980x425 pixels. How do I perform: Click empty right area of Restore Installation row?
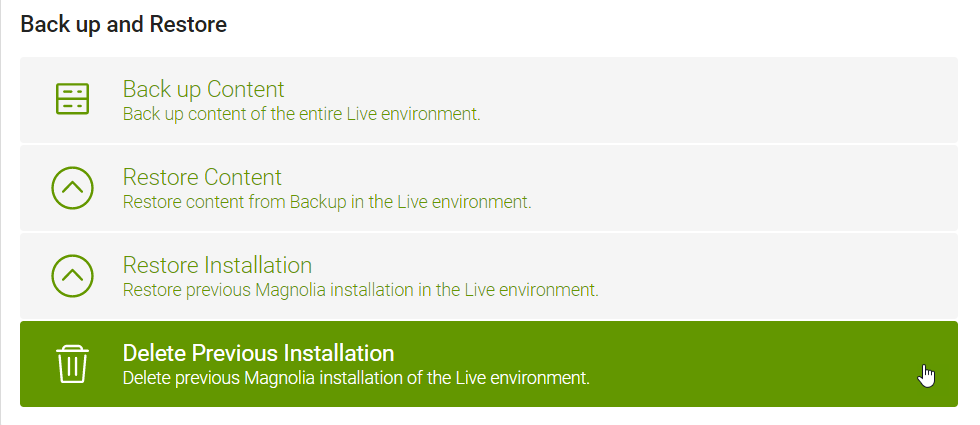781,276
